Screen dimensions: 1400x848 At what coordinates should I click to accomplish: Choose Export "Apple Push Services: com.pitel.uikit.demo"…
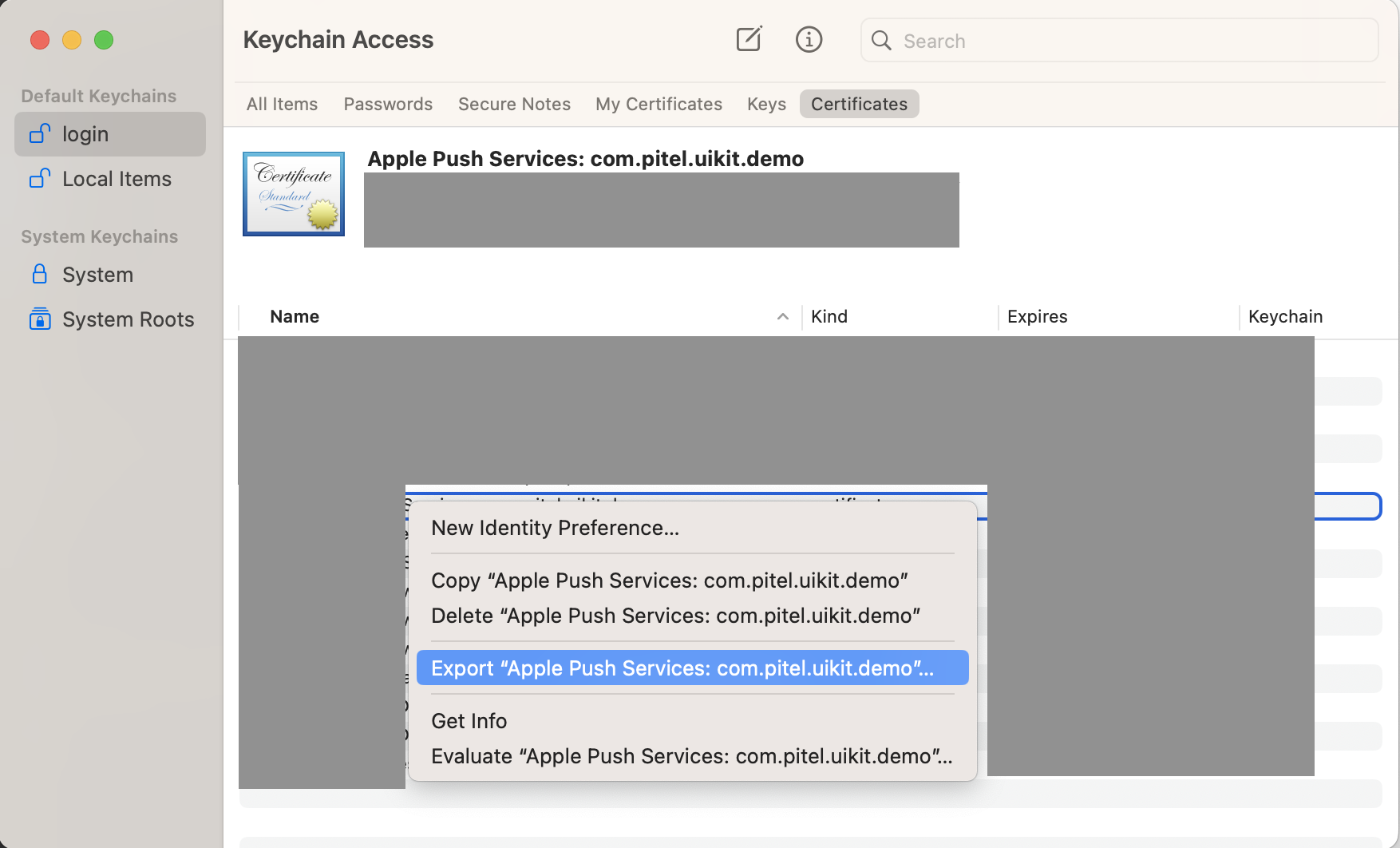click(x=693, y=668)
